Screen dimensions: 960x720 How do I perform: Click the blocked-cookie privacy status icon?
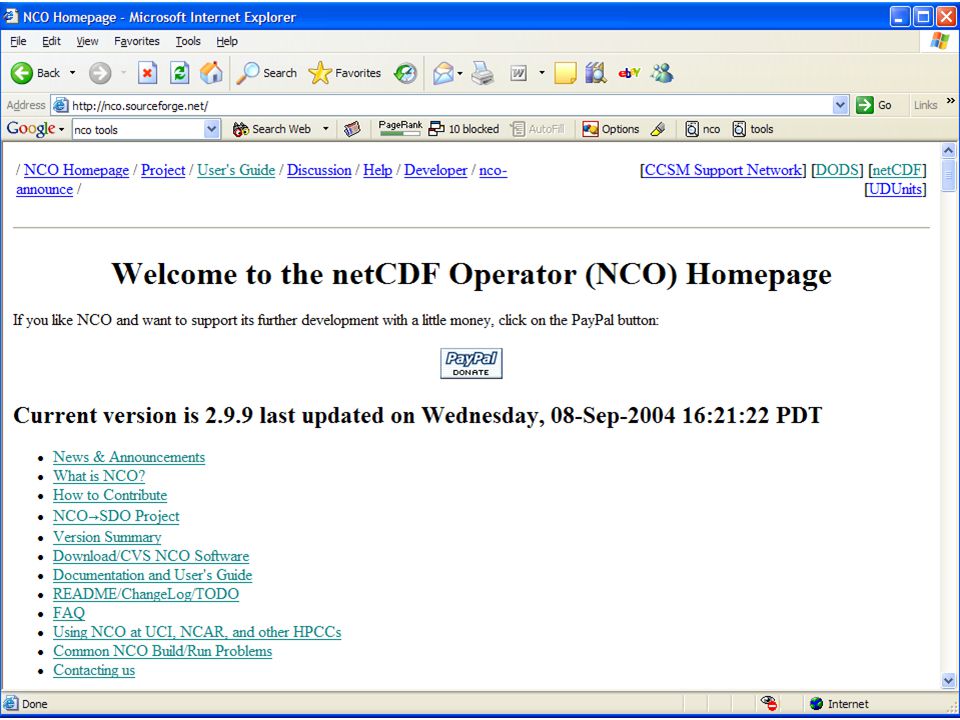pos(769,703)
